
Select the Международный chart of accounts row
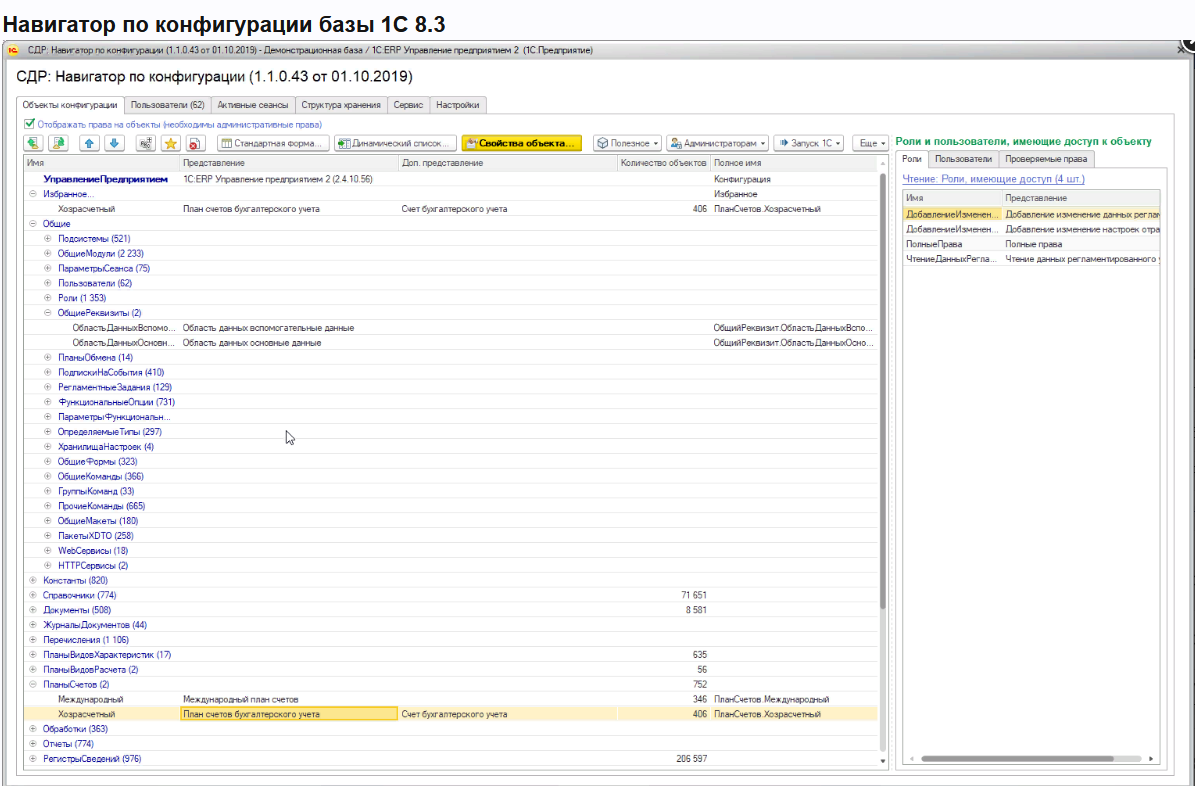click(x=91, y=699)
